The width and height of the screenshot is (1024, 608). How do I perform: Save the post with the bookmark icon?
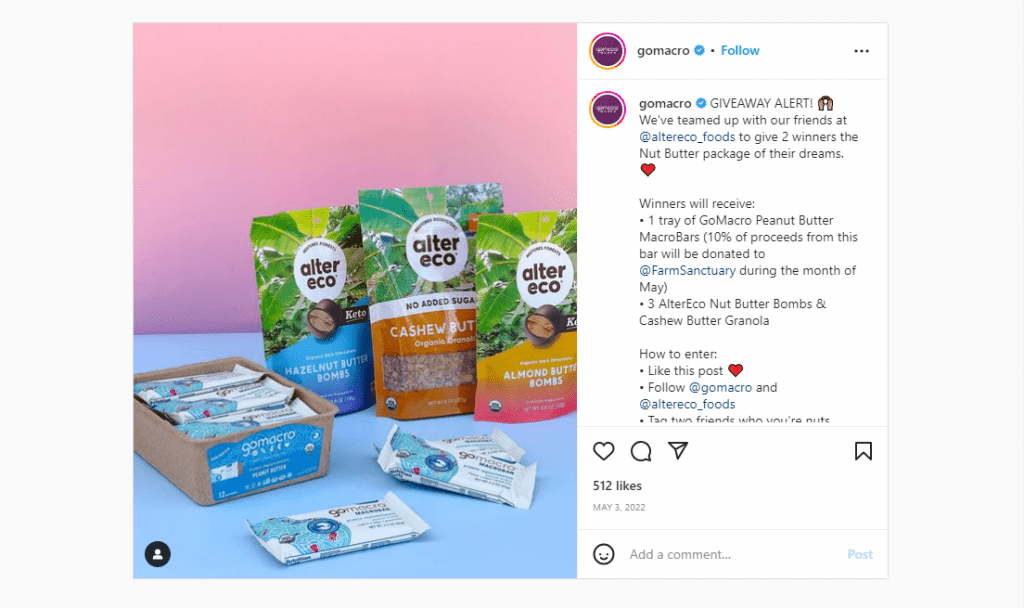pyautogui.click(x=863, y=451)
